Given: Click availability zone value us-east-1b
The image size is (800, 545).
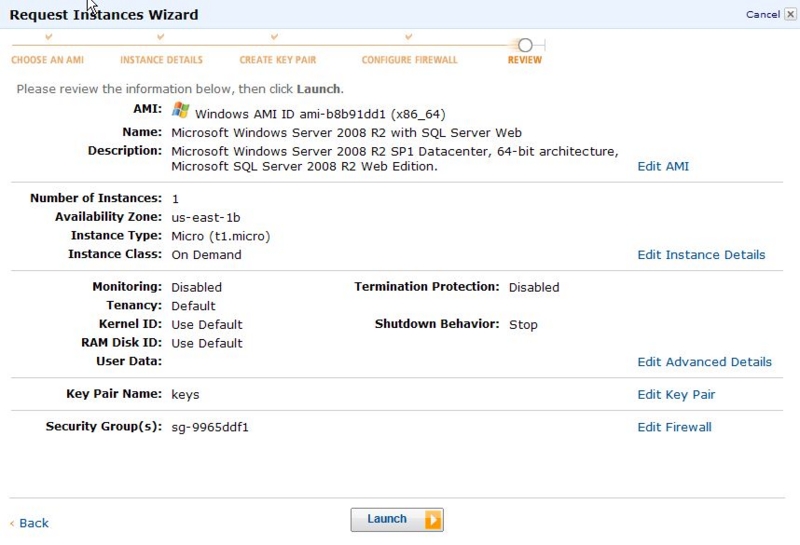Looking at the screenshot, I should pyautogui.click(x=206, y=217).
